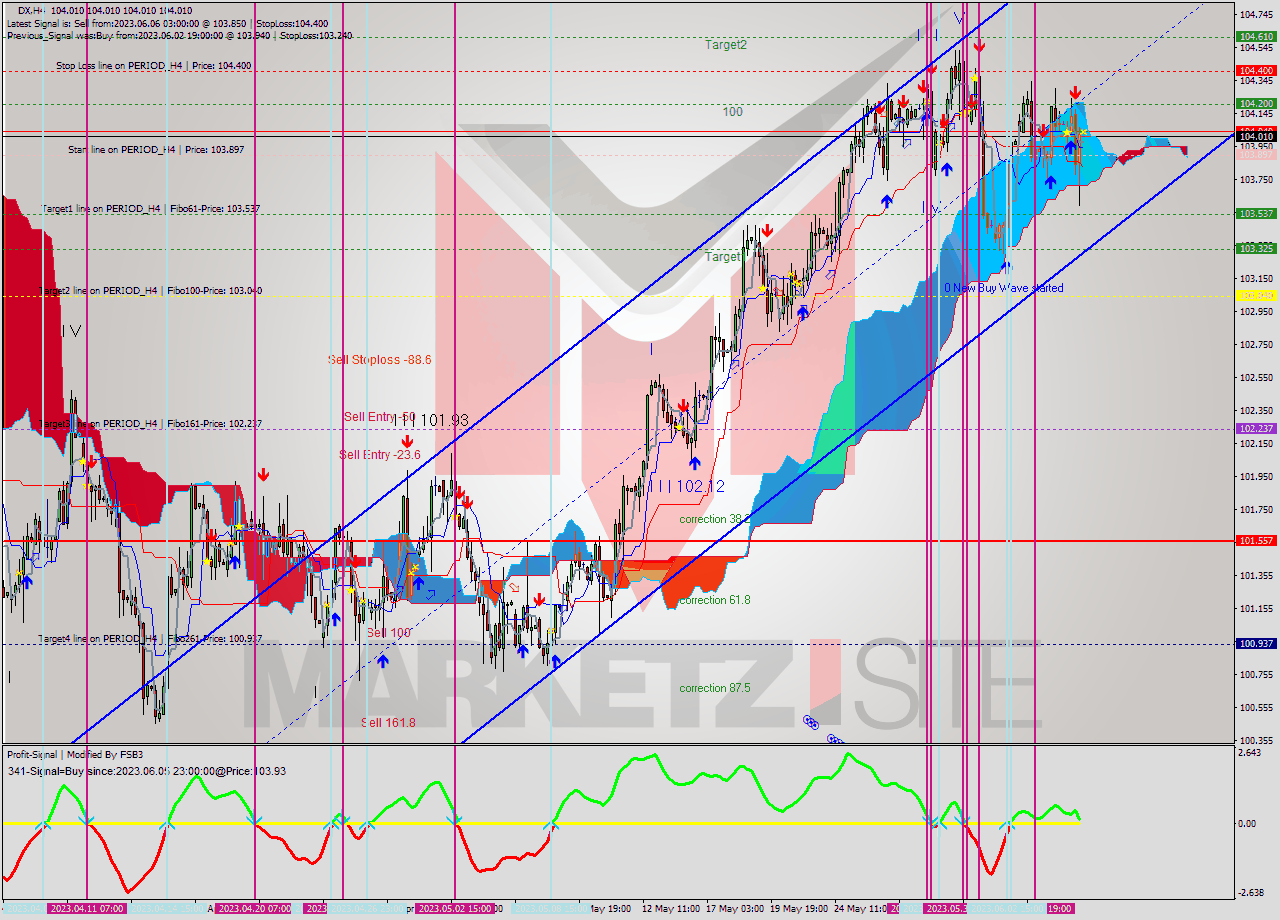Click the 104.745 price axis value

point(1256,15)
